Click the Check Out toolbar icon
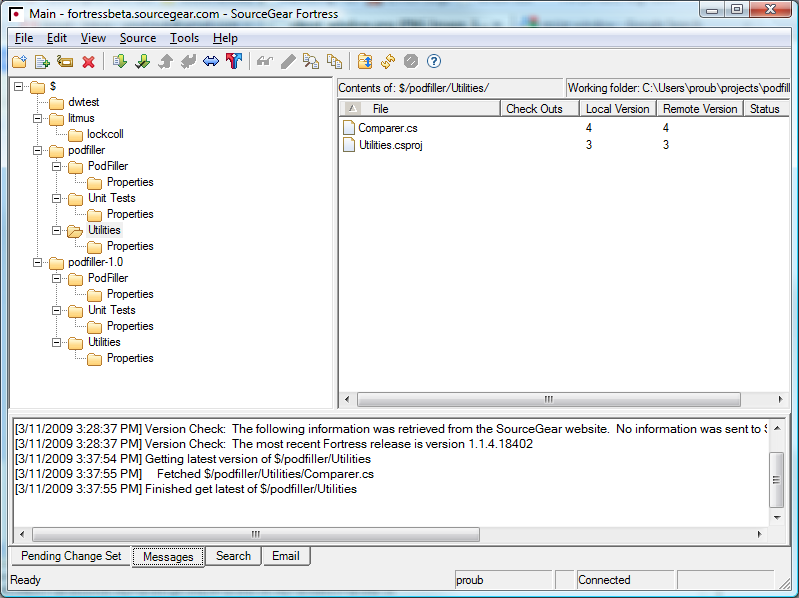 point(142,62)
